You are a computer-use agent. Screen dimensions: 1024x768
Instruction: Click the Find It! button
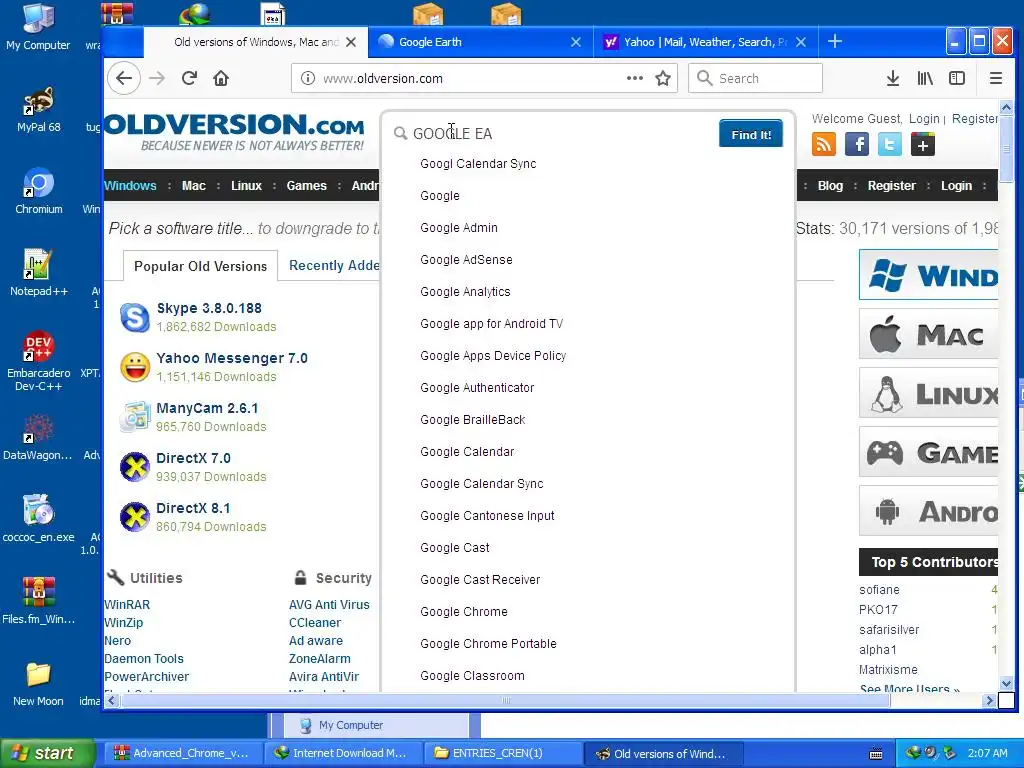tap(751, 134)
